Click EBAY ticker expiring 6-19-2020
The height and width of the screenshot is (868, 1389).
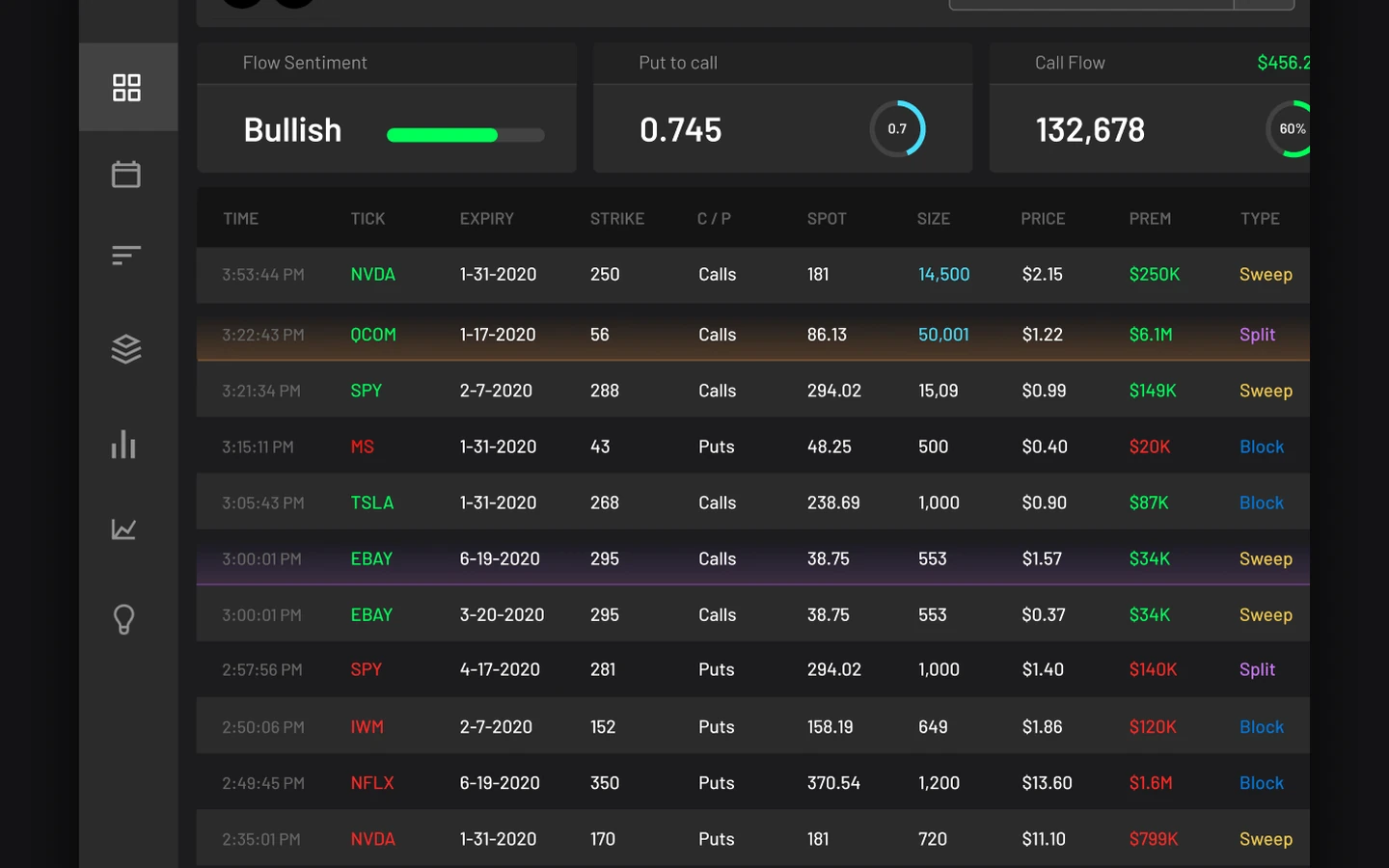tap(371, 558)
